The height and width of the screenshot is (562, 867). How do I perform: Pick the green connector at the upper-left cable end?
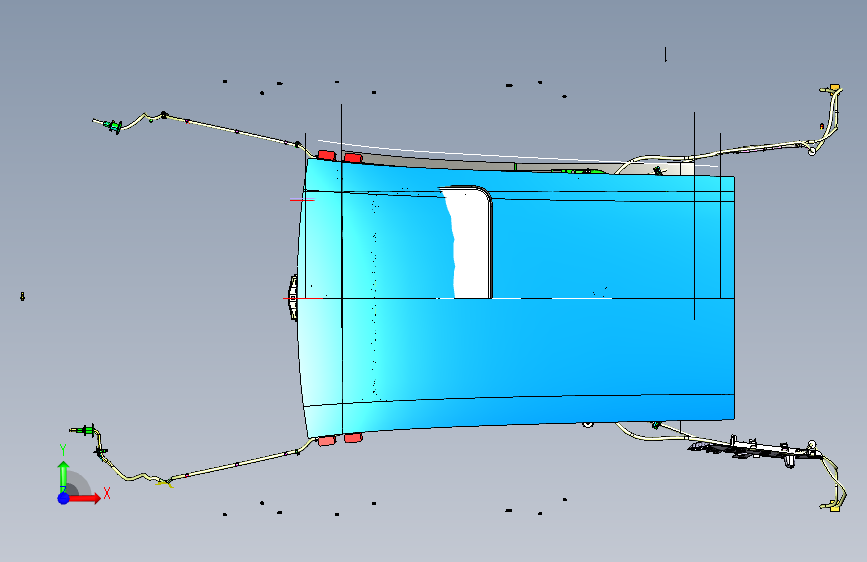pos(114,126)
